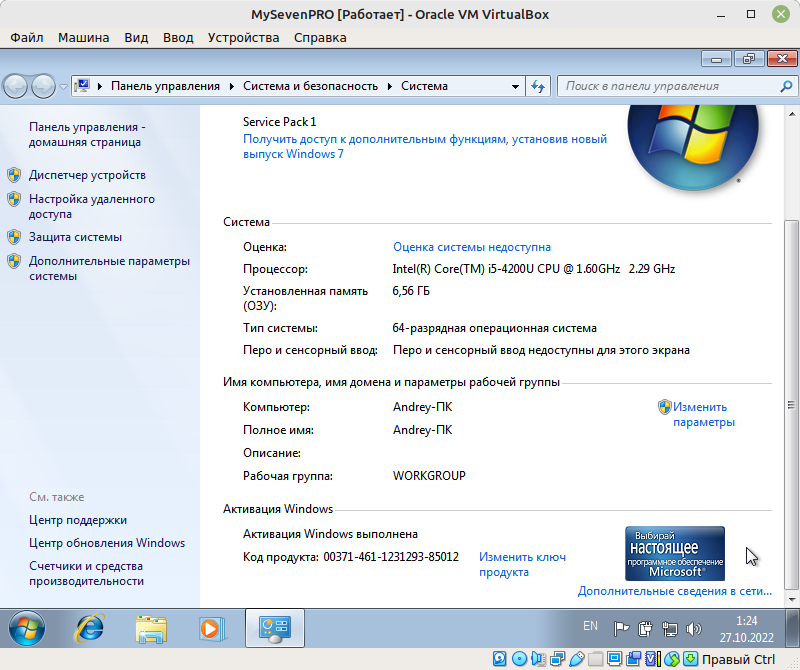Click the keyboard capture arrow icon near Правый Ctrl
This screenshot has height=670, width=800.
coord(690,659)
